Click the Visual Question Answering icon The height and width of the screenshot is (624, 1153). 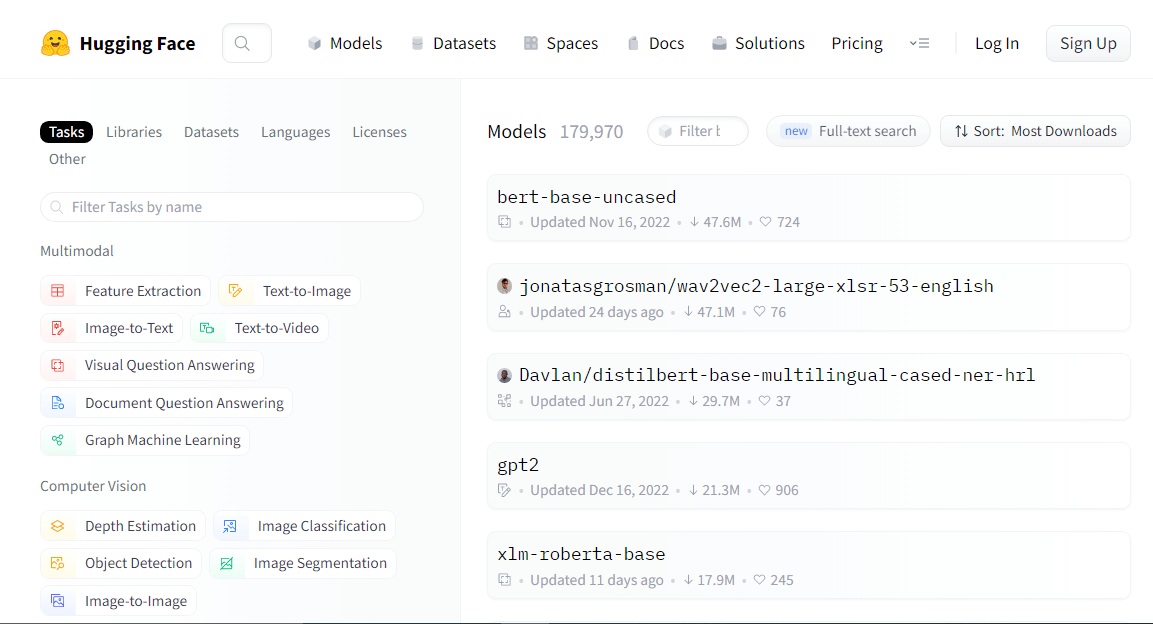coord(57,365)
